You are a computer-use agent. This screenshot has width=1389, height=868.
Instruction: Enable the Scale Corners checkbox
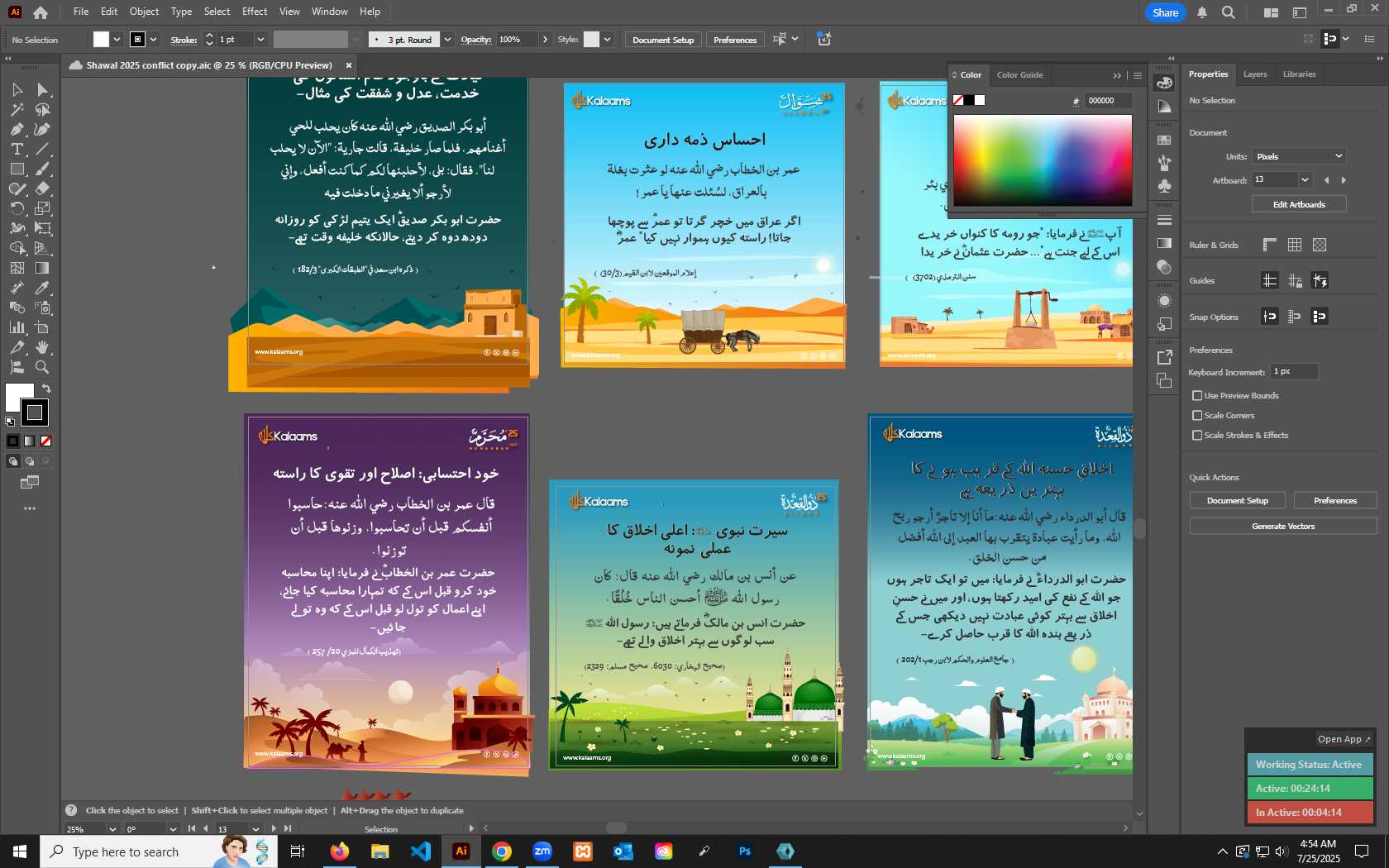(1197, 416)
